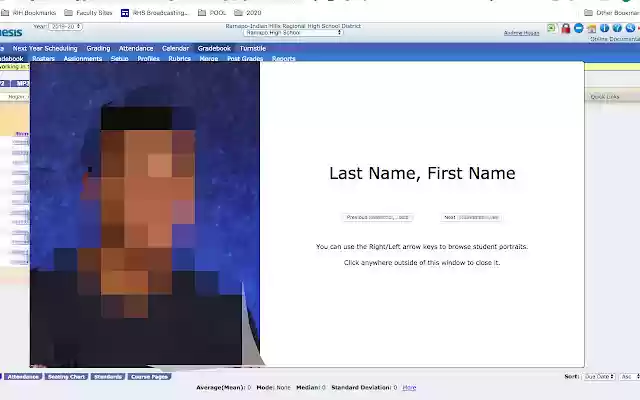640x400 pixels.
Task: Open the school Year dropdown
Action: [65, 27]
